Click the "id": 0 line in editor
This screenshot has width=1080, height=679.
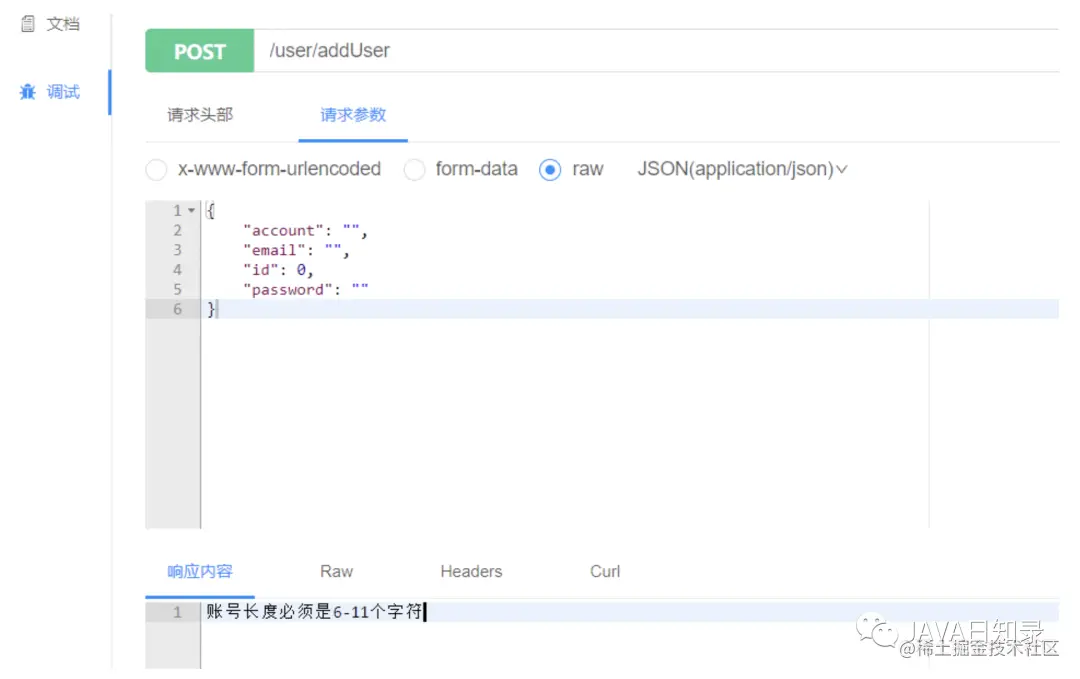pyautogui.click(x=278, y=270)
